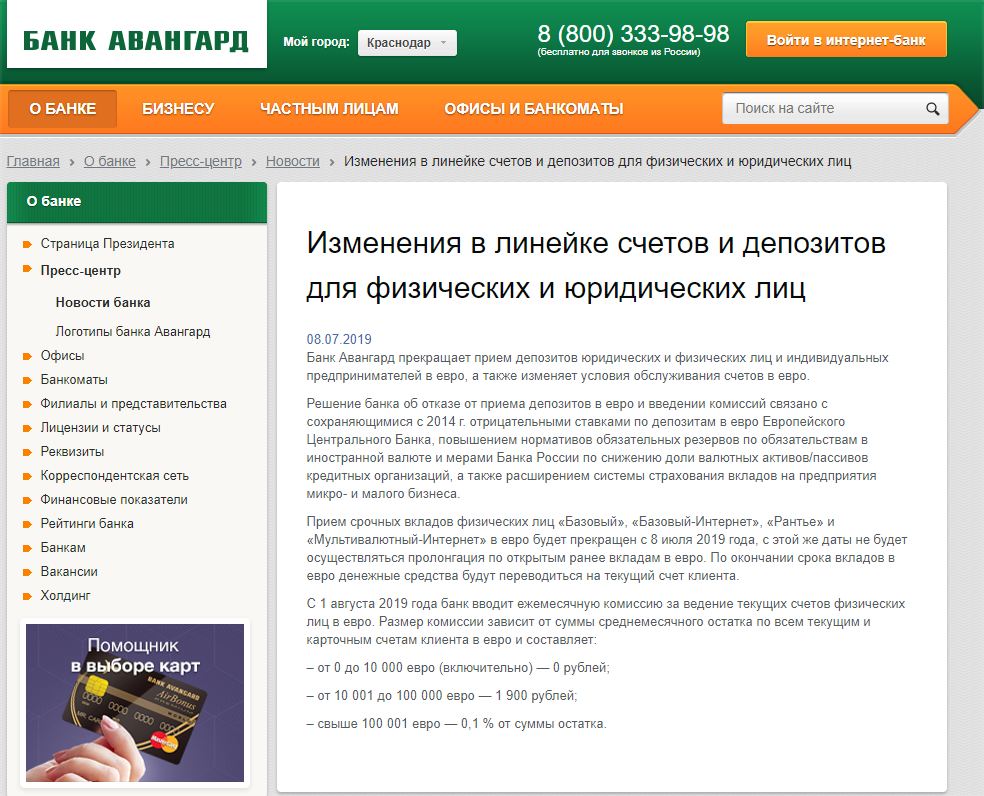Open Офисы in sidebar
This screenshot has width=984, height=796.
(x=62, y=356)
